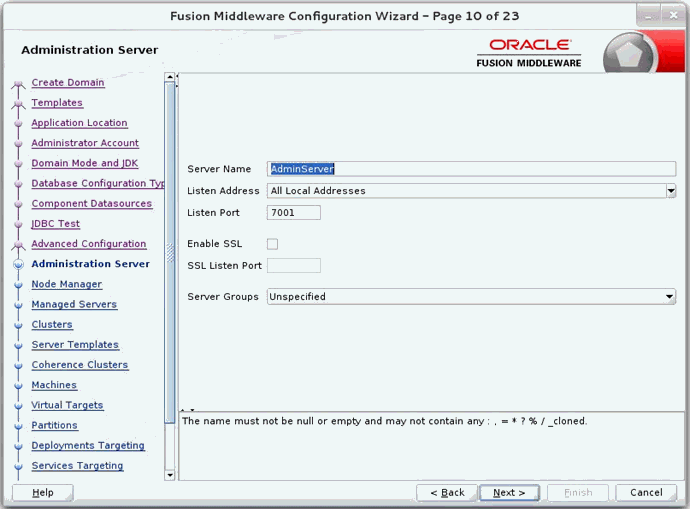
Task: Click the current Administration Server step icon
Action: (x=18, y=264)
